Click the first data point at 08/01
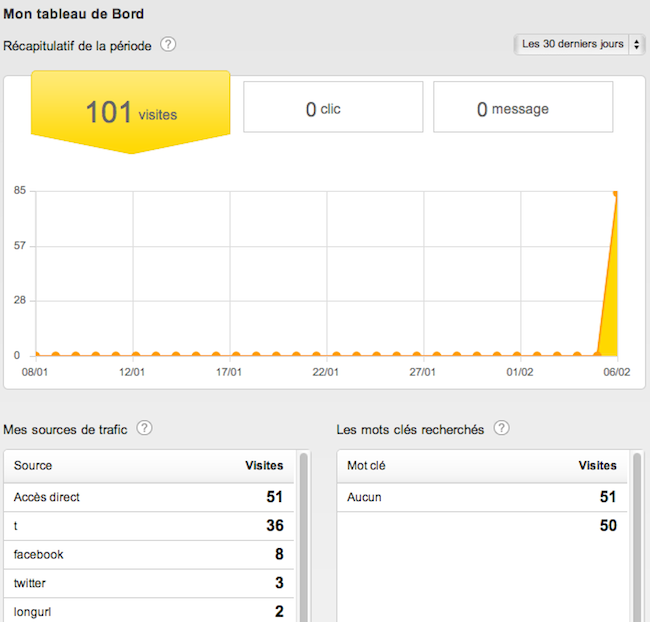The image size is (650, 622). click(36, 354)
